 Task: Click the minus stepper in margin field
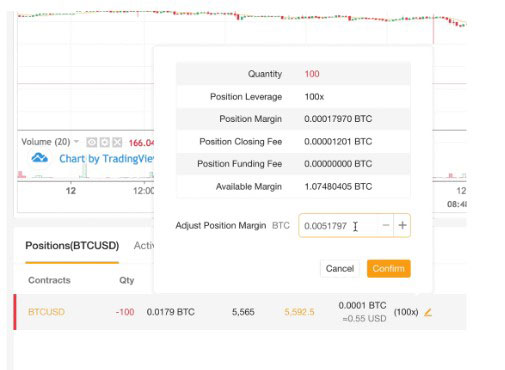(x=386, y=225)
